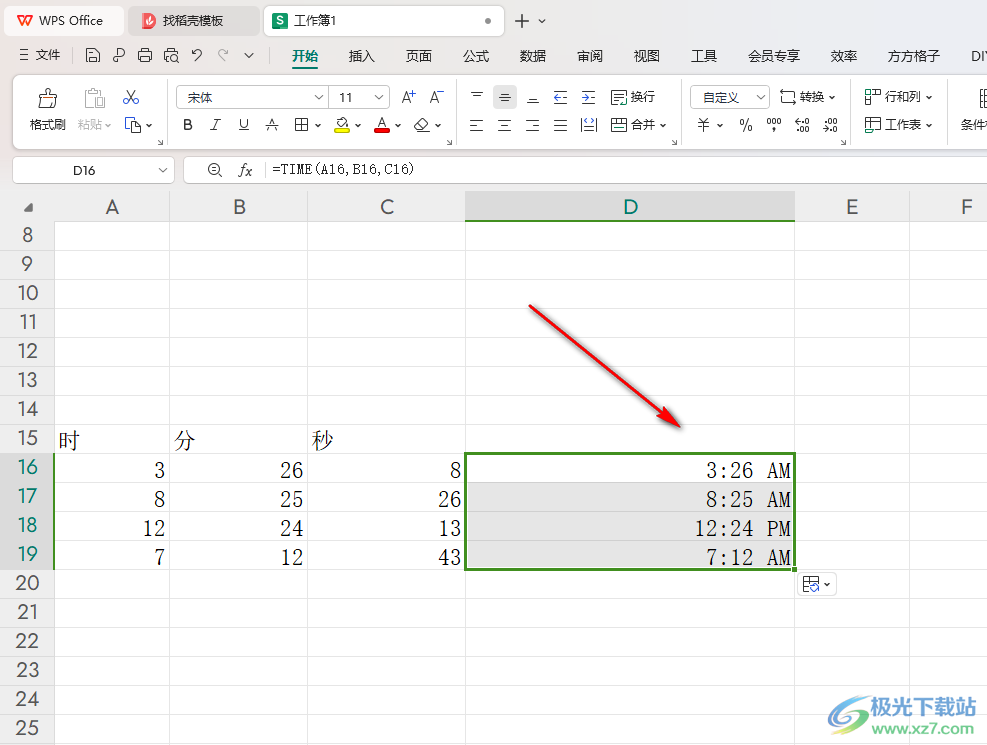Click the Copy icon

point(133,125)
